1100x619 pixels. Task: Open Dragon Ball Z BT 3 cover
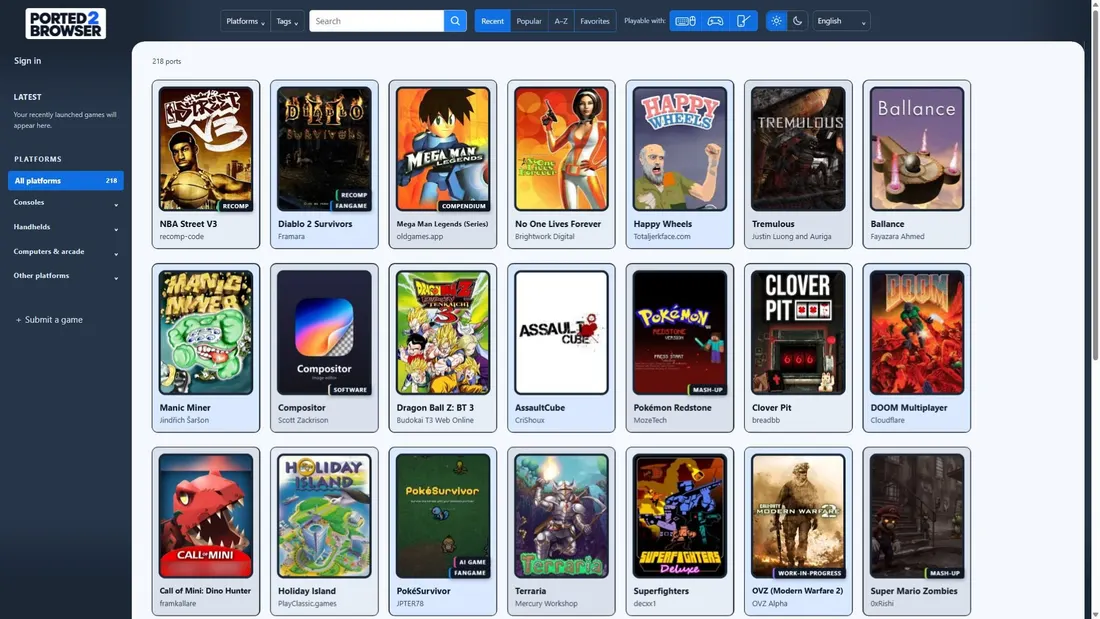click(443, 333)
